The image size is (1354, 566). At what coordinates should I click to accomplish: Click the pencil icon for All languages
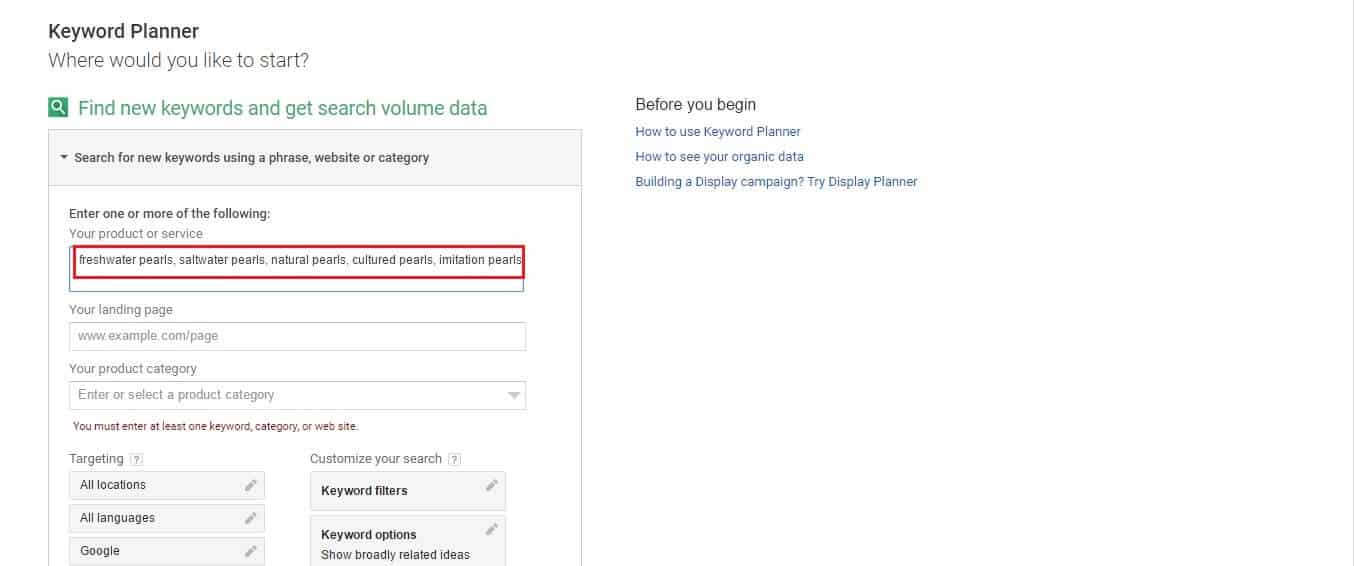click(250, 518)
